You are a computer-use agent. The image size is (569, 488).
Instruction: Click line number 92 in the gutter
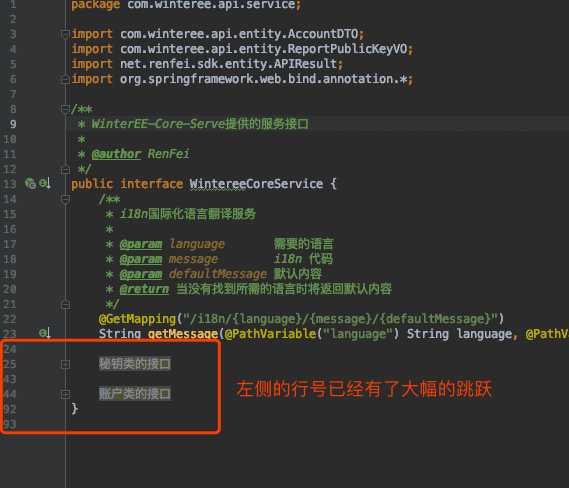(10, 409)
